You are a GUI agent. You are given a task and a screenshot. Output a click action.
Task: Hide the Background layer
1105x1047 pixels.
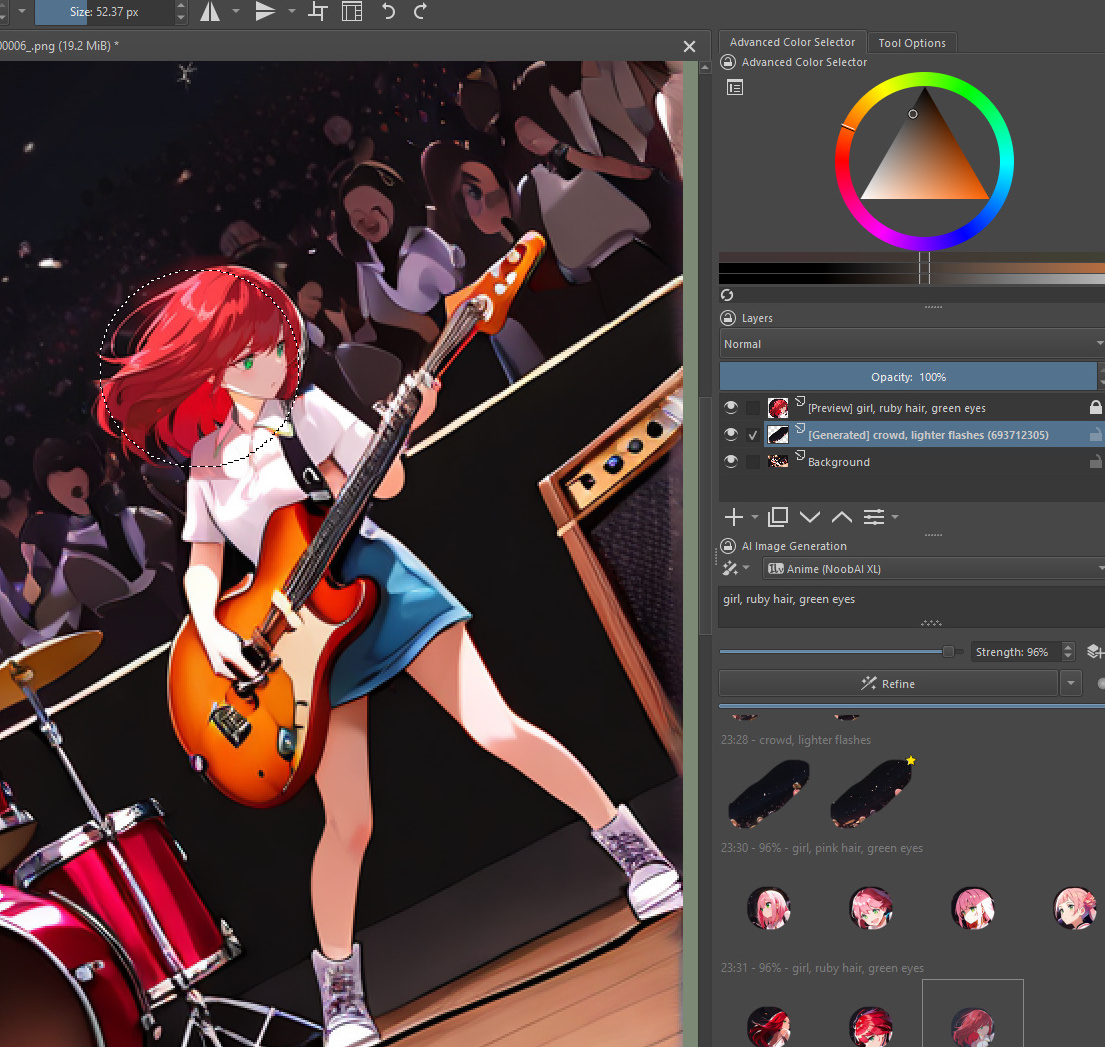click(x=731, y=461)
